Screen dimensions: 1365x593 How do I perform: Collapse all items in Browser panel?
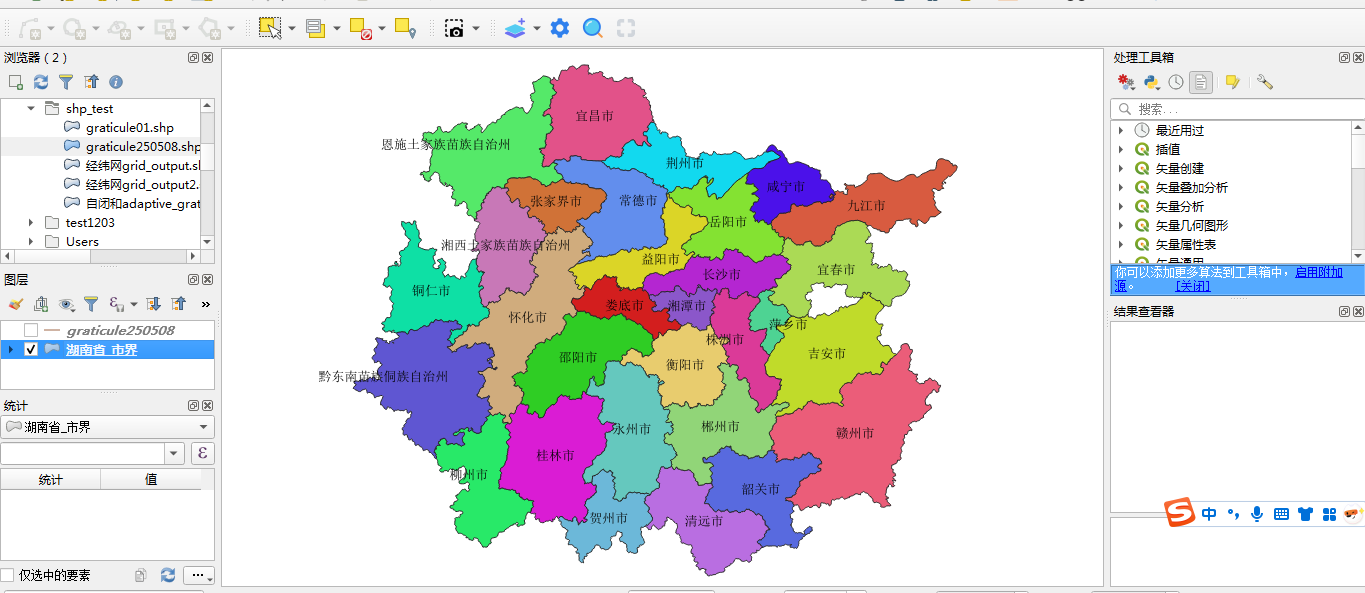91,82
